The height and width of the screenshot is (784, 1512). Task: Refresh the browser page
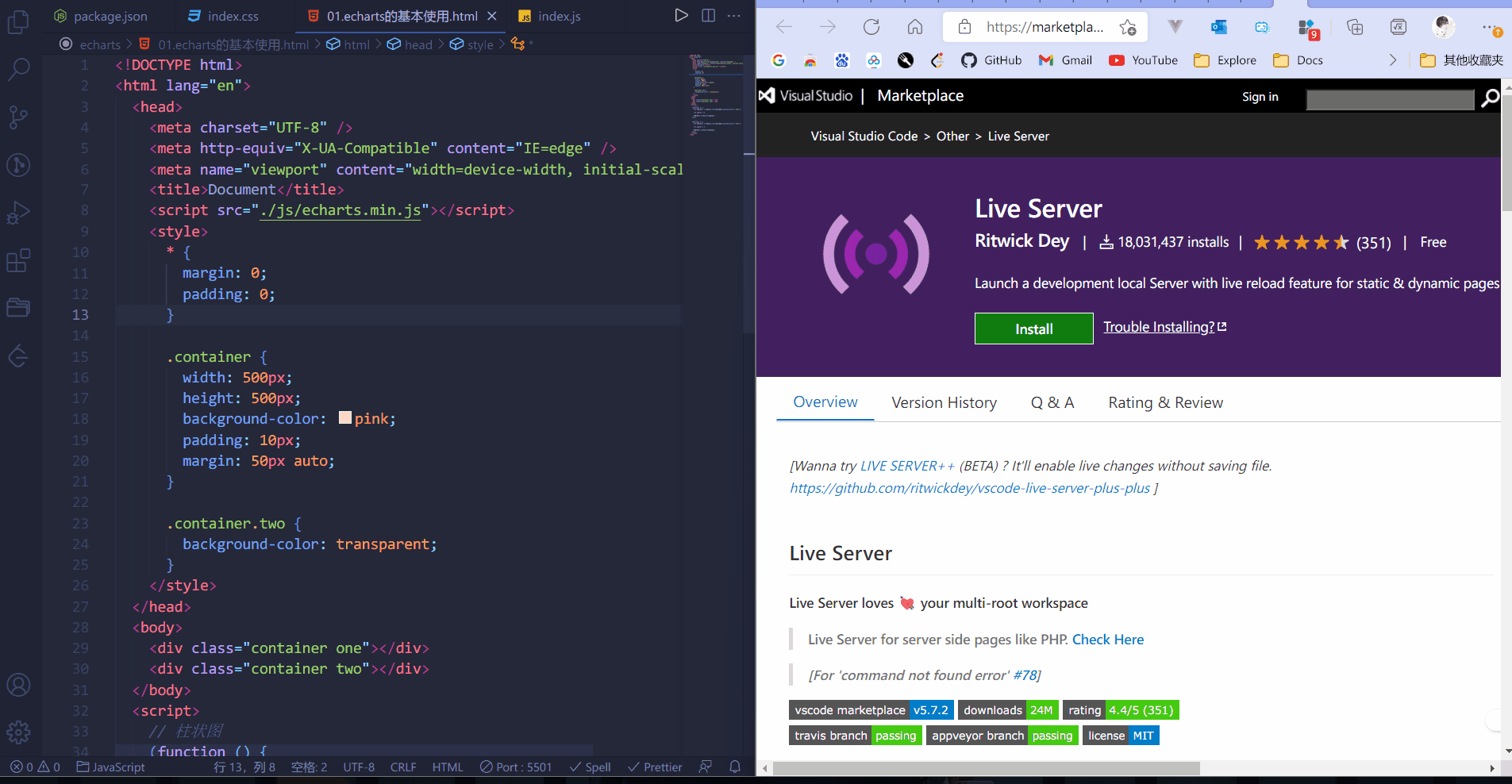click(x=871, y=27)
